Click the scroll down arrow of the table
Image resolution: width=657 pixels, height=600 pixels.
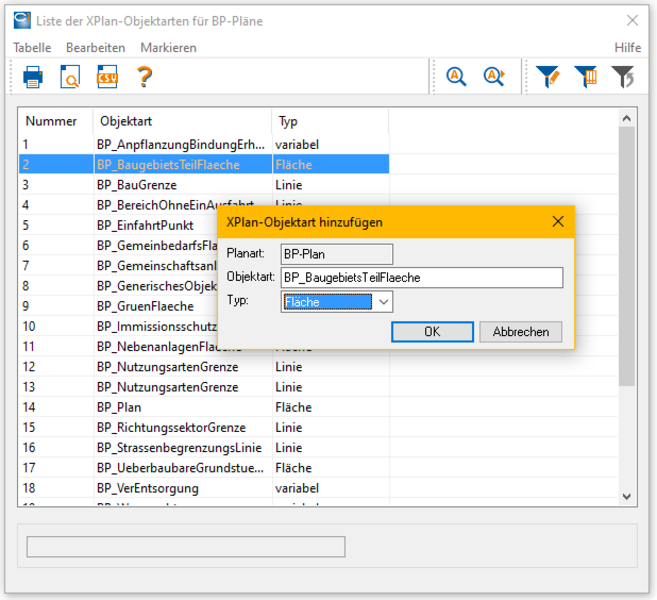point(627,497)
